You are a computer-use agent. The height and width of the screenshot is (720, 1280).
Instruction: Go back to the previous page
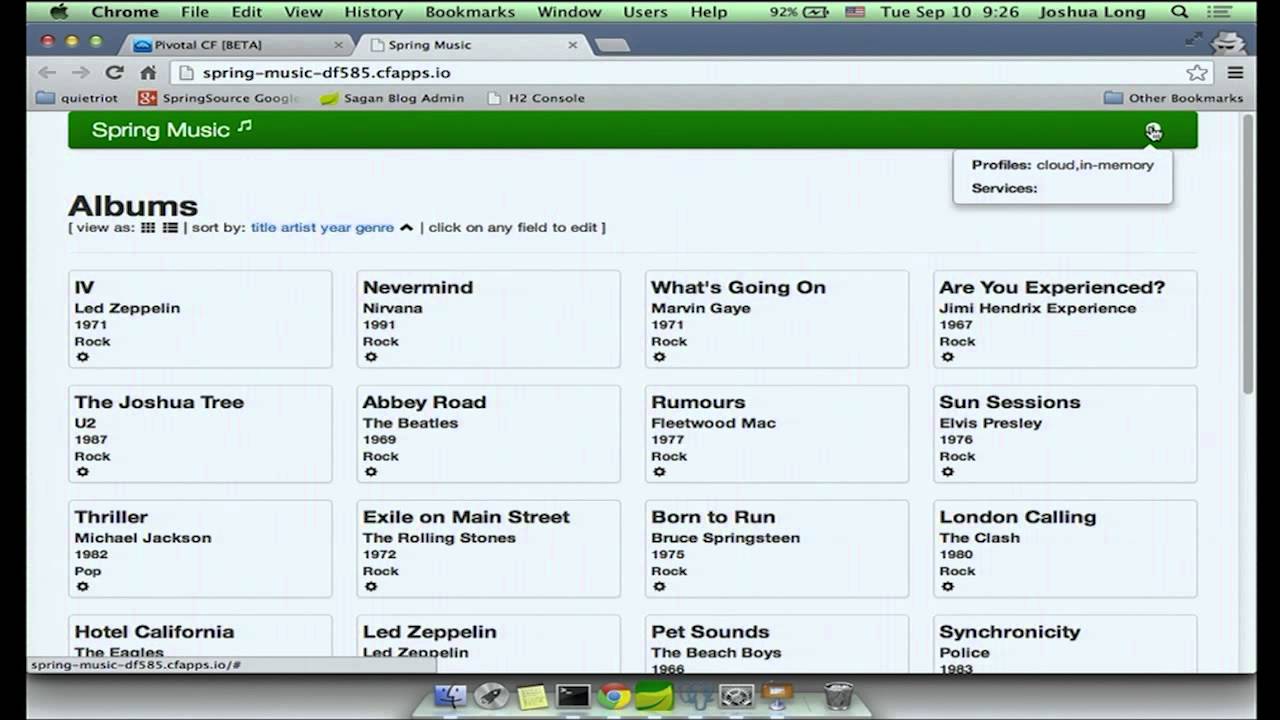tap(46, 72)
